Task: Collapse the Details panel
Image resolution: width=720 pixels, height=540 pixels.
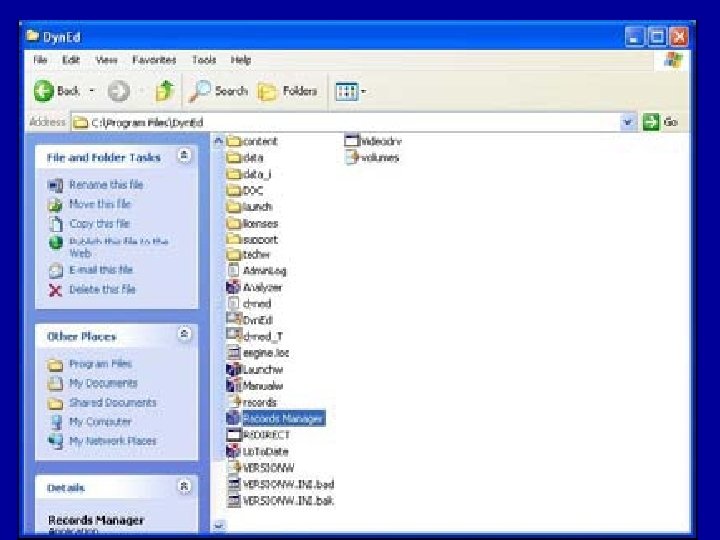Action: 184,486
